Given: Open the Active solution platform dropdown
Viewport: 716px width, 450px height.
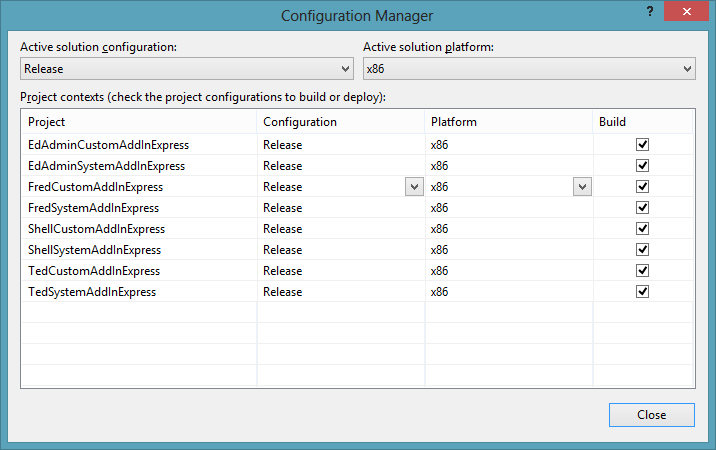Looking at the screenshot, I should pos(529,69).
